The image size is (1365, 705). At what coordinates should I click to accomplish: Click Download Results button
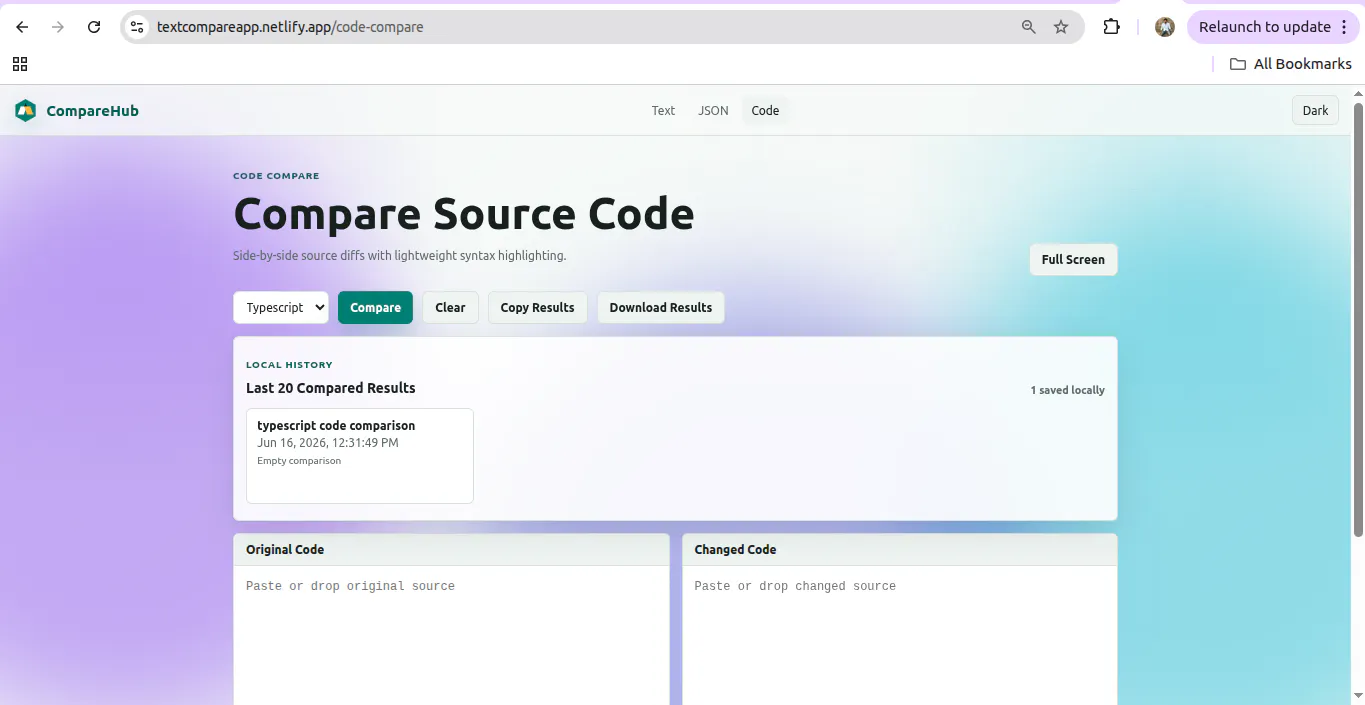(x=661, y=308)
